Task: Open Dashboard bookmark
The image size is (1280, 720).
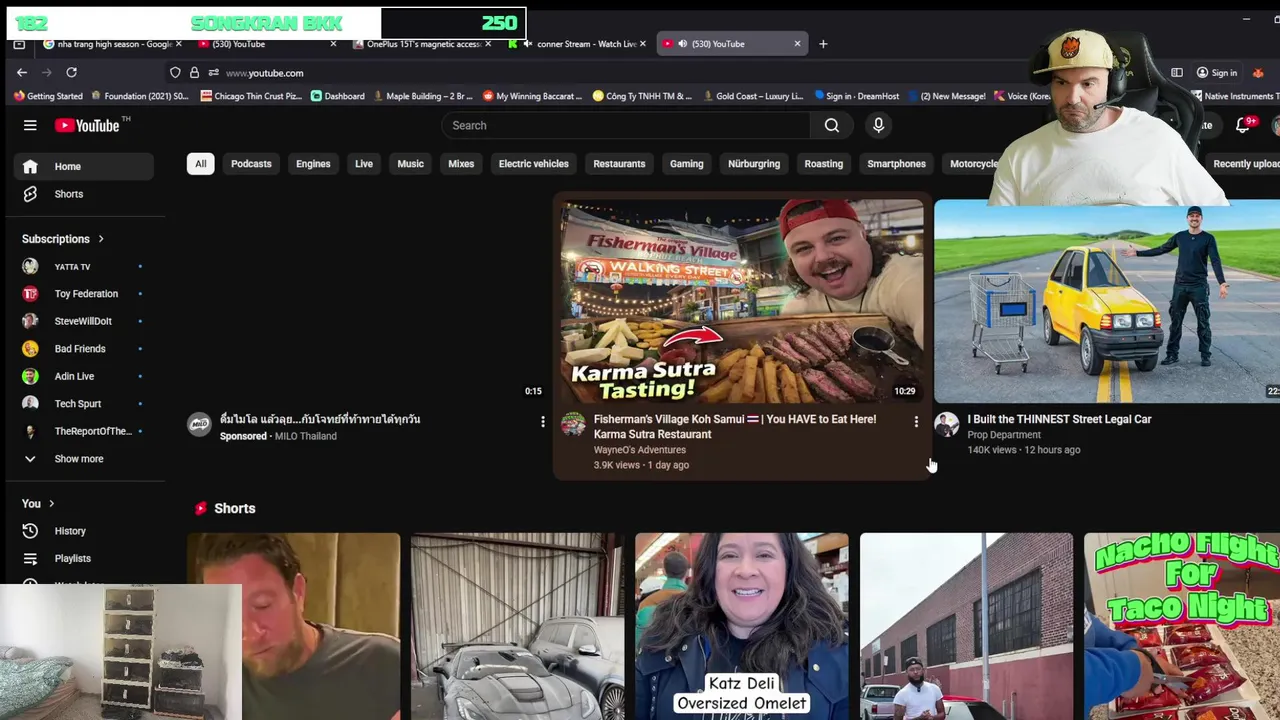Action: click(x=337, y=96)
